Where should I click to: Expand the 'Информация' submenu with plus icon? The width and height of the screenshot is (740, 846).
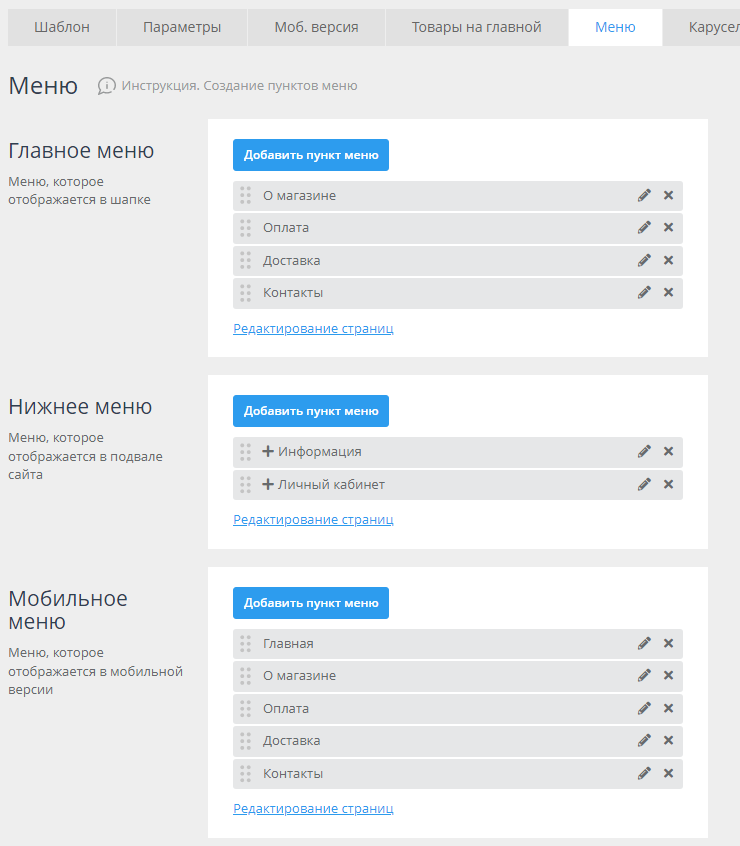coord(268,452)
